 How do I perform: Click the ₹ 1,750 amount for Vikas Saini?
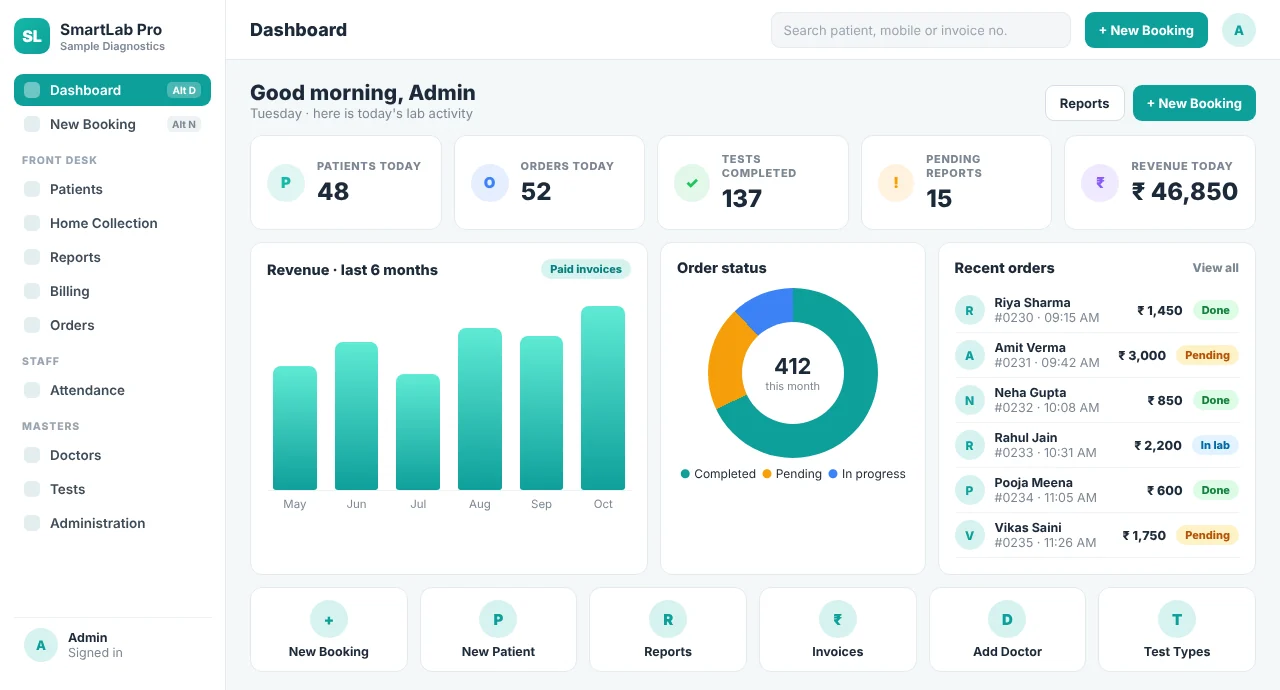(x=1144, y=535)
